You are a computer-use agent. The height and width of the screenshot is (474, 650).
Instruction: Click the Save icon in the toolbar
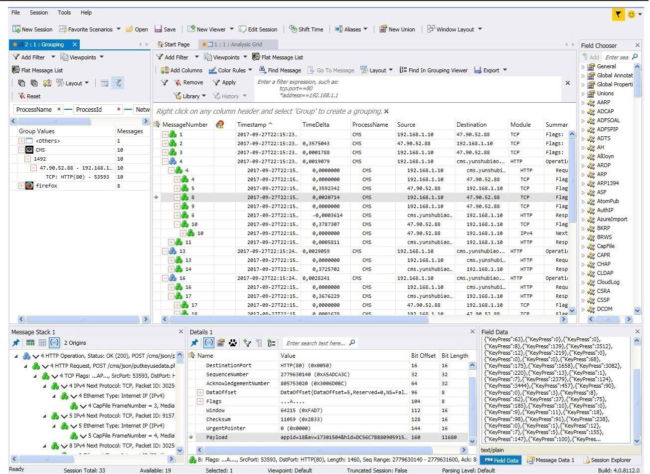tap(160, 30)
